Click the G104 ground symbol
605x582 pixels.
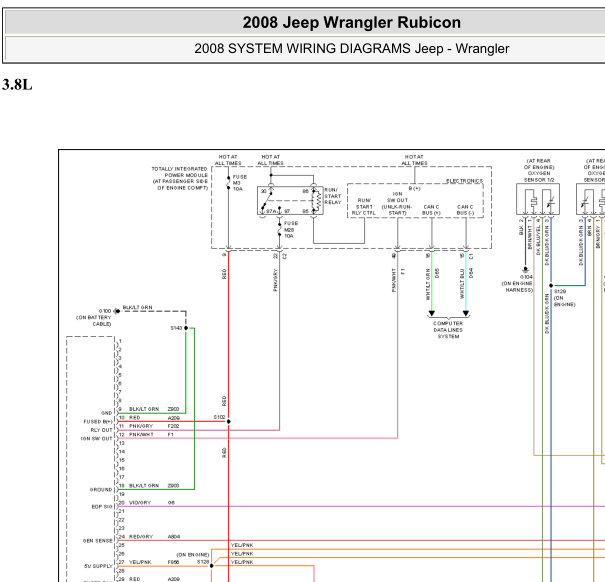[x=525, y=269]
